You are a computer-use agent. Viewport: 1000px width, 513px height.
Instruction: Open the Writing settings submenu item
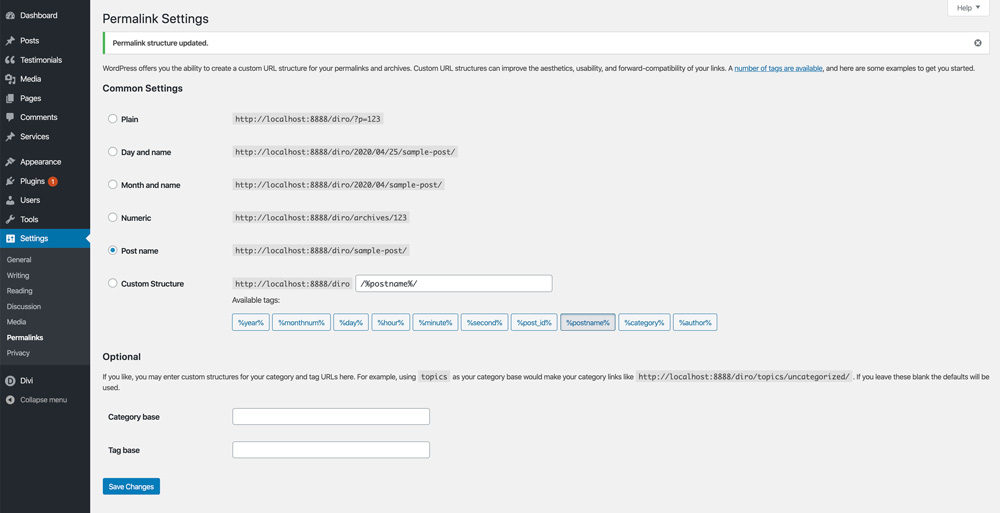[18, 276]
